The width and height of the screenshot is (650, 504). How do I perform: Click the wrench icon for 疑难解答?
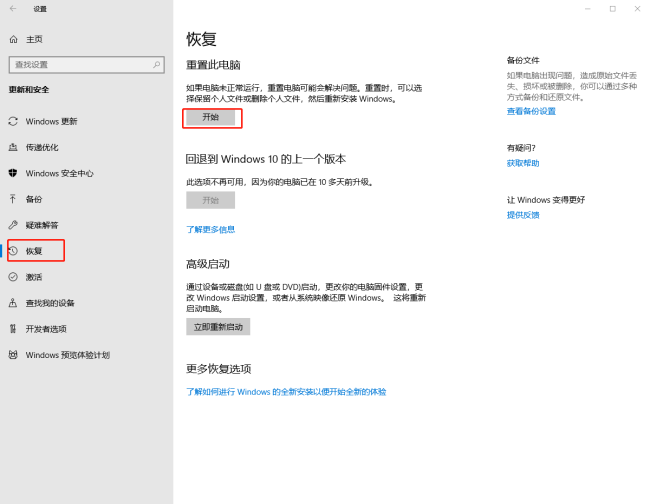click(13, 225)
